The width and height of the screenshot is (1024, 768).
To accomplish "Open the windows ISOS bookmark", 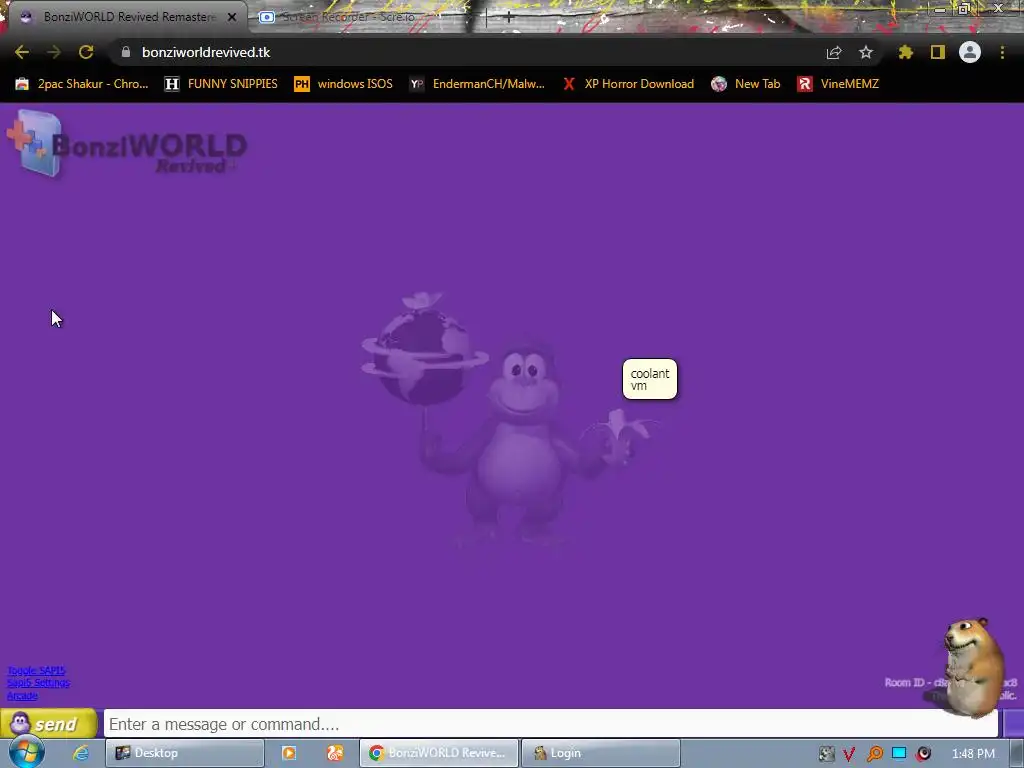I will click(x=344, y=84).
